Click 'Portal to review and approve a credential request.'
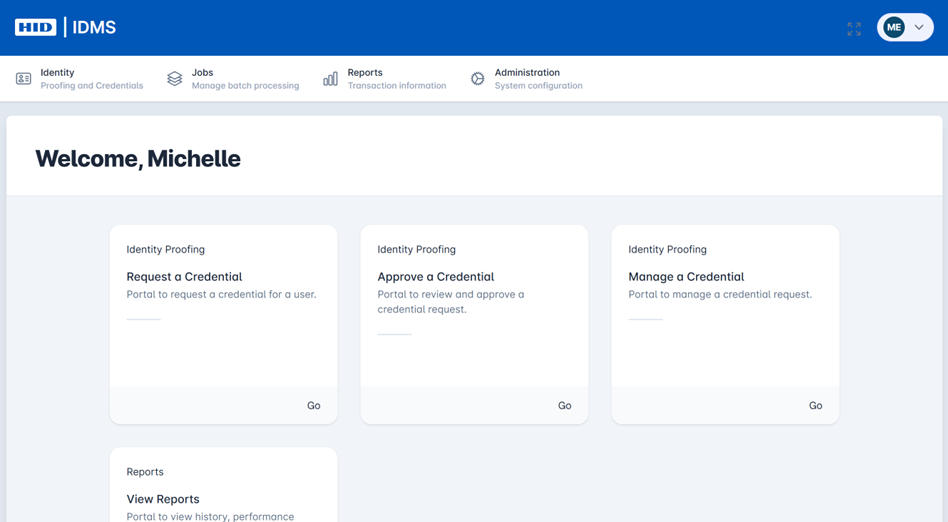Image resolution: width=948 pixels, height=522 pixels. (x=451, y=302)
